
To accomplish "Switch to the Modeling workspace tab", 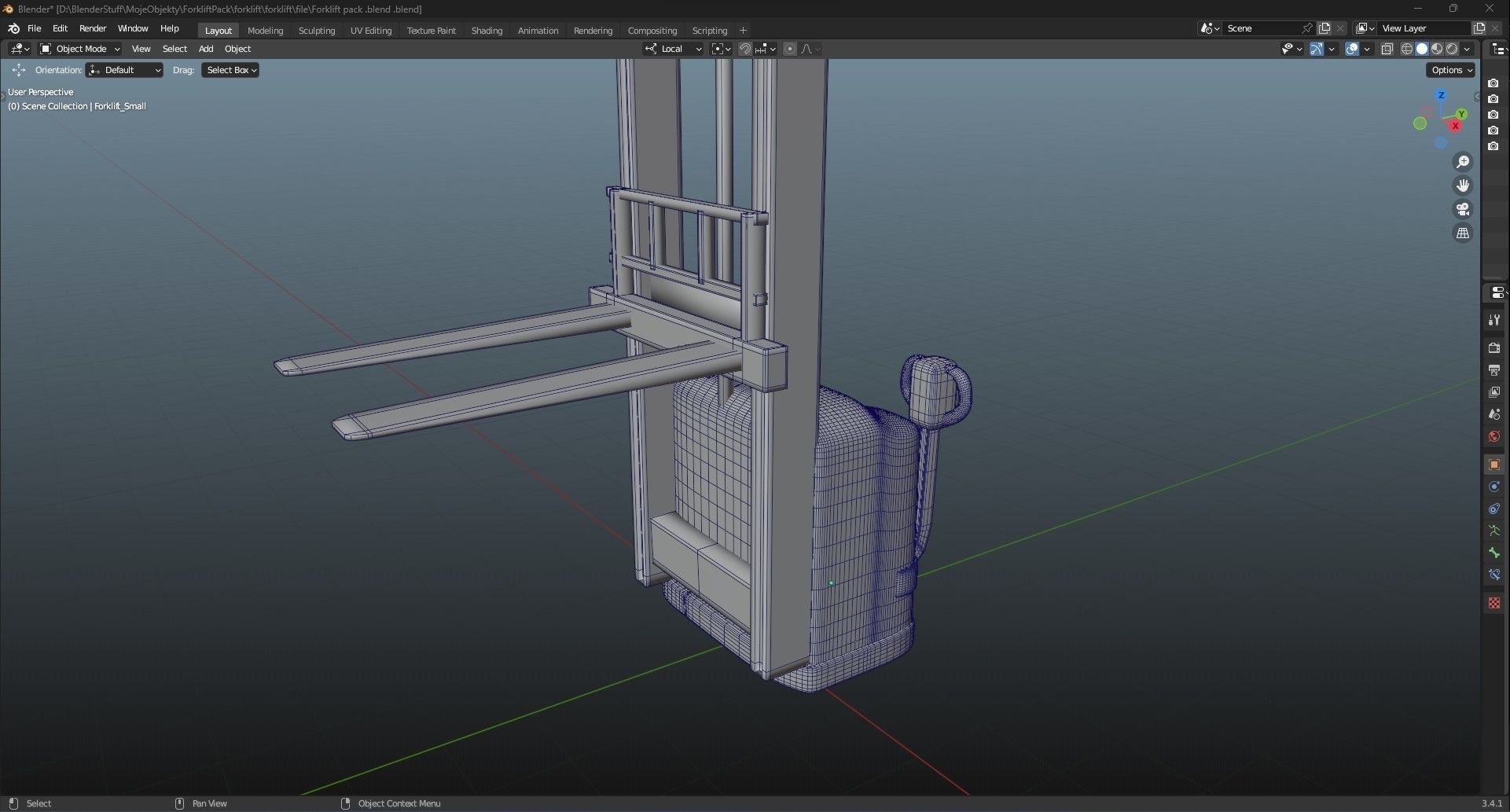I will [x=265, y=31].
